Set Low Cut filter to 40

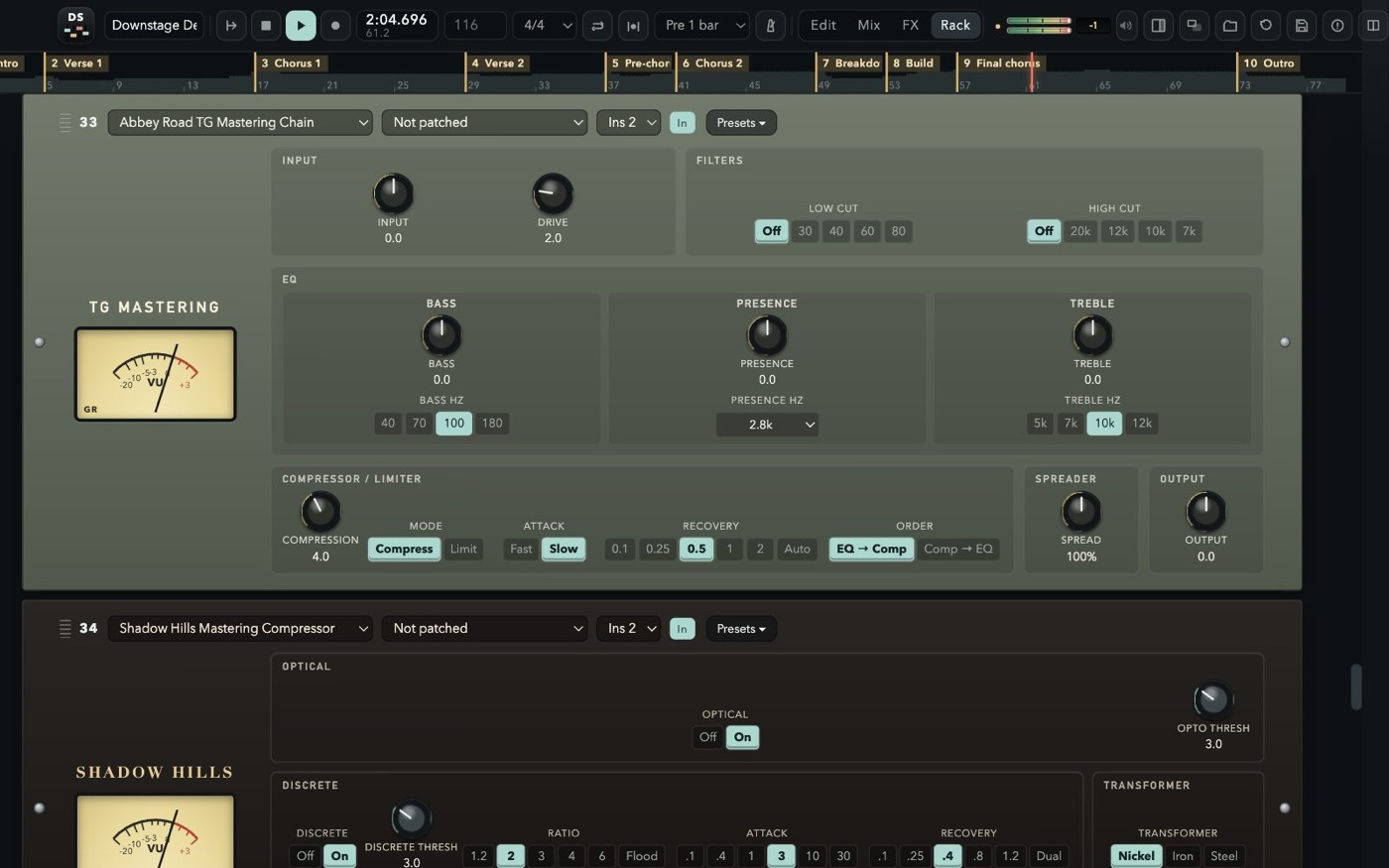point(836,231)
